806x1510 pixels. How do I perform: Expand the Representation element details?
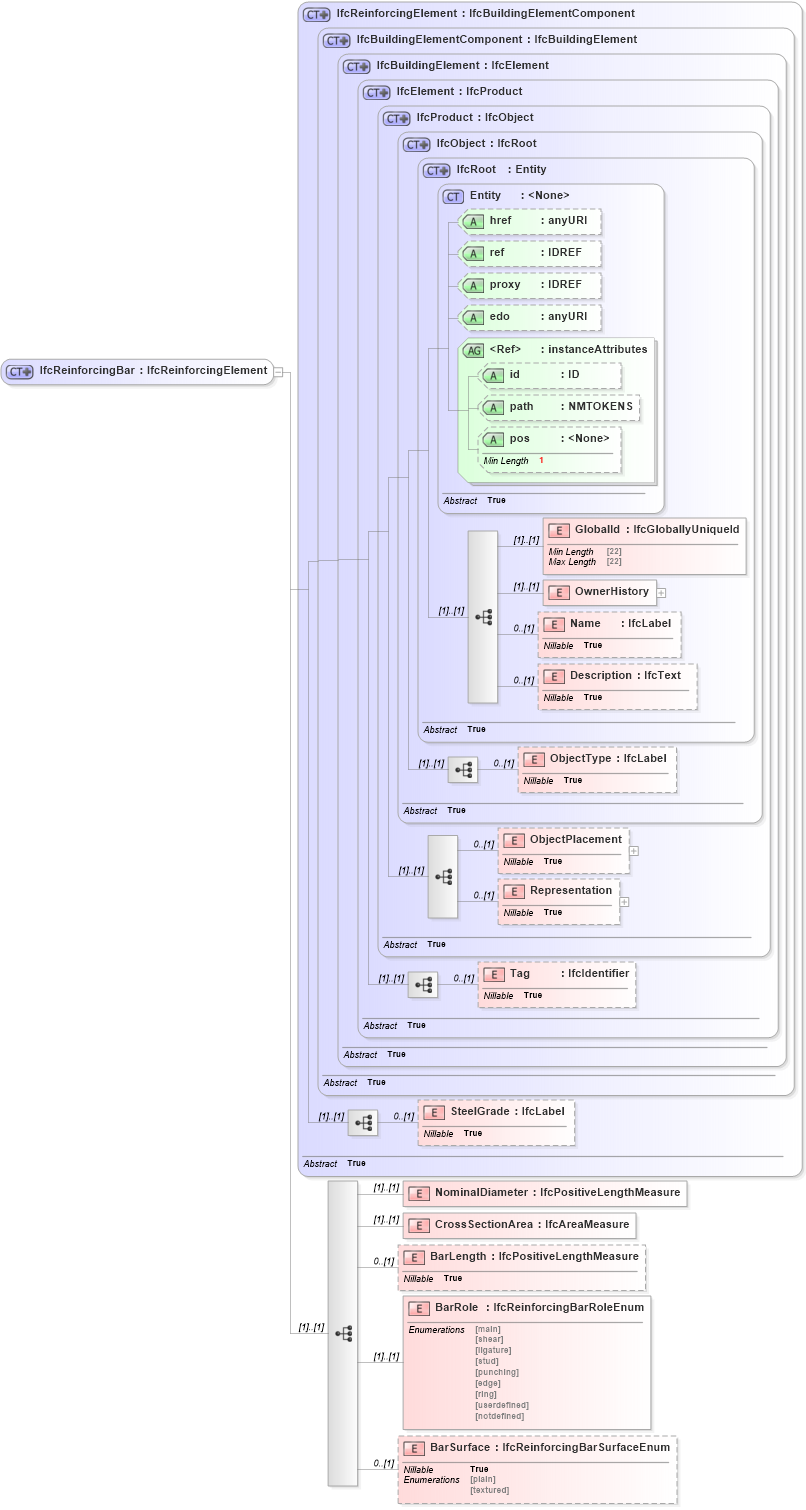pyautogui.click(x=624, y=901)
